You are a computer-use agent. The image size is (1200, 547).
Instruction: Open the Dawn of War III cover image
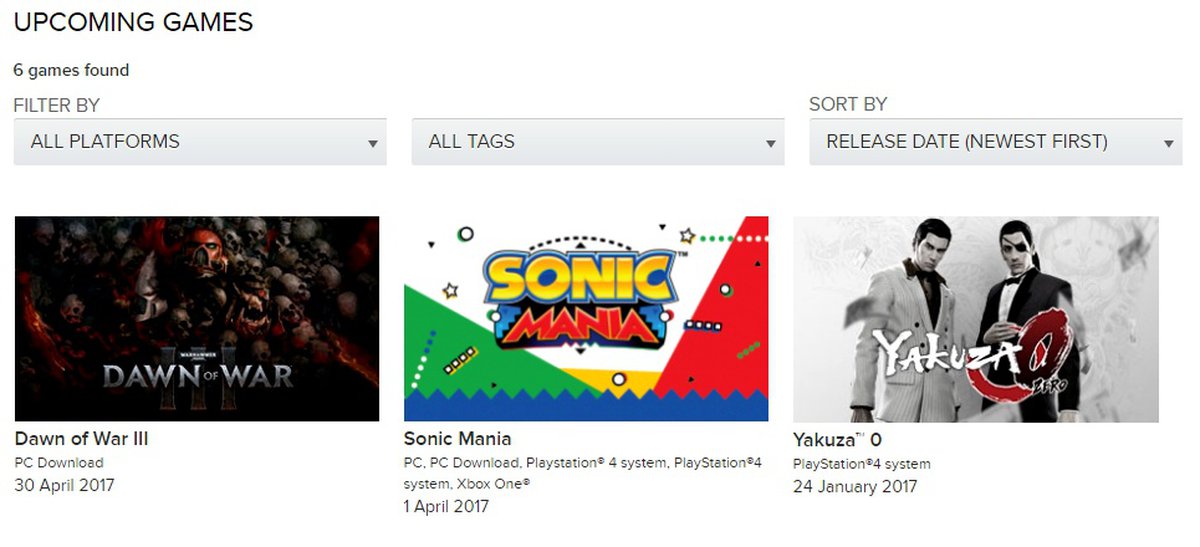pos(197,318)
